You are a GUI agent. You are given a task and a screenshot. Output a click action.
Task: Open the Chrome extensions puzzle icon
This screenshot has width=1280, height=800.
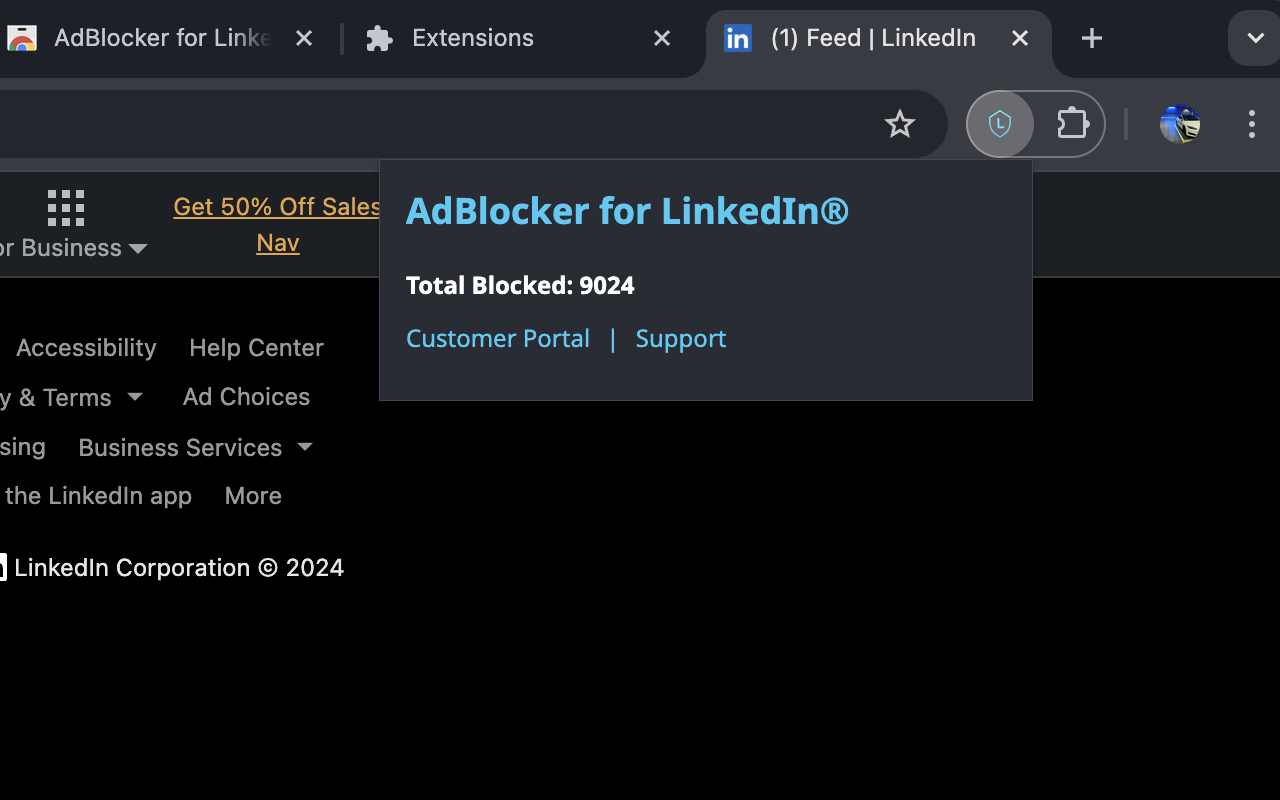[x=1072, y=124]
